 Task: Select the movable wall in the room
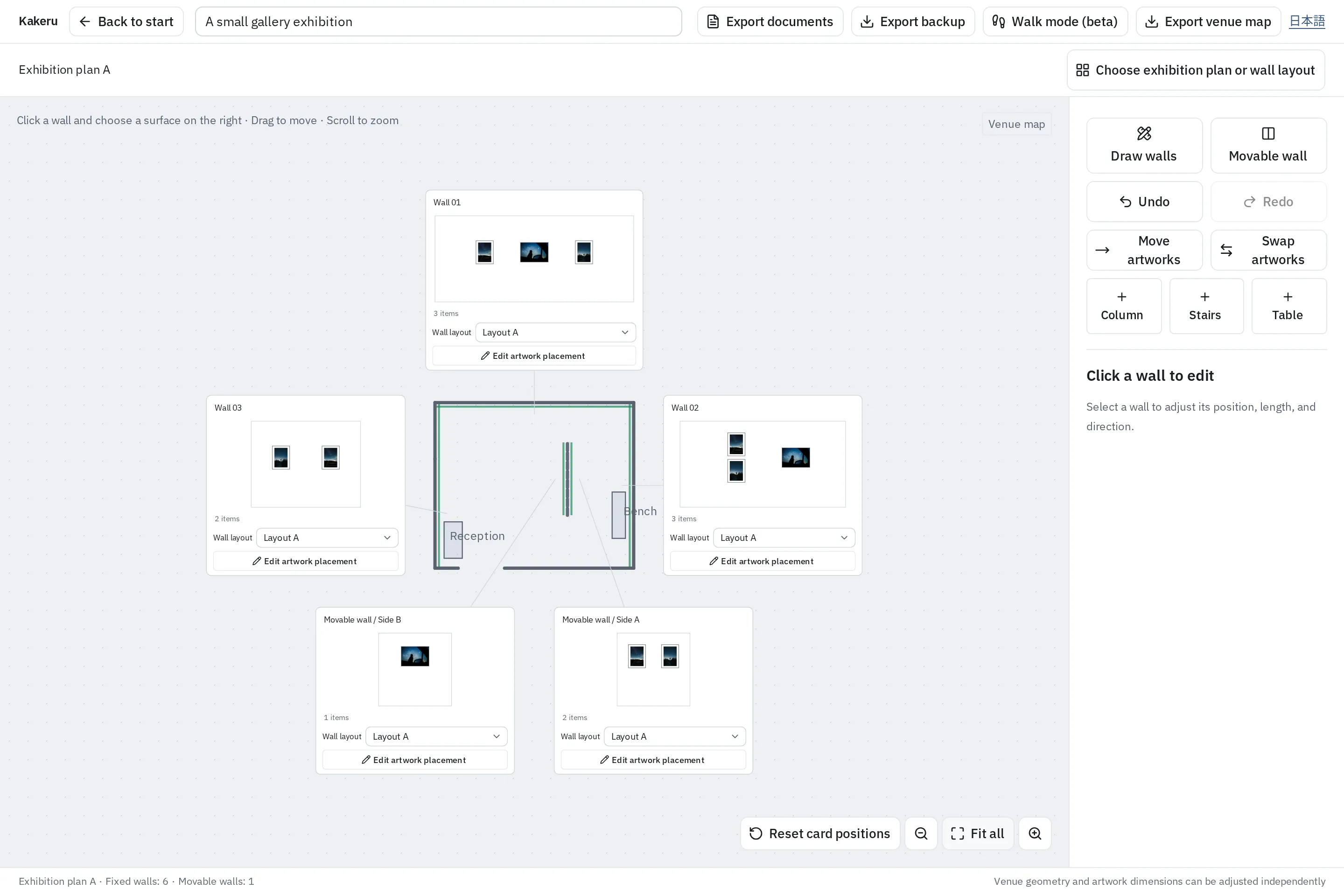[567, 479]
